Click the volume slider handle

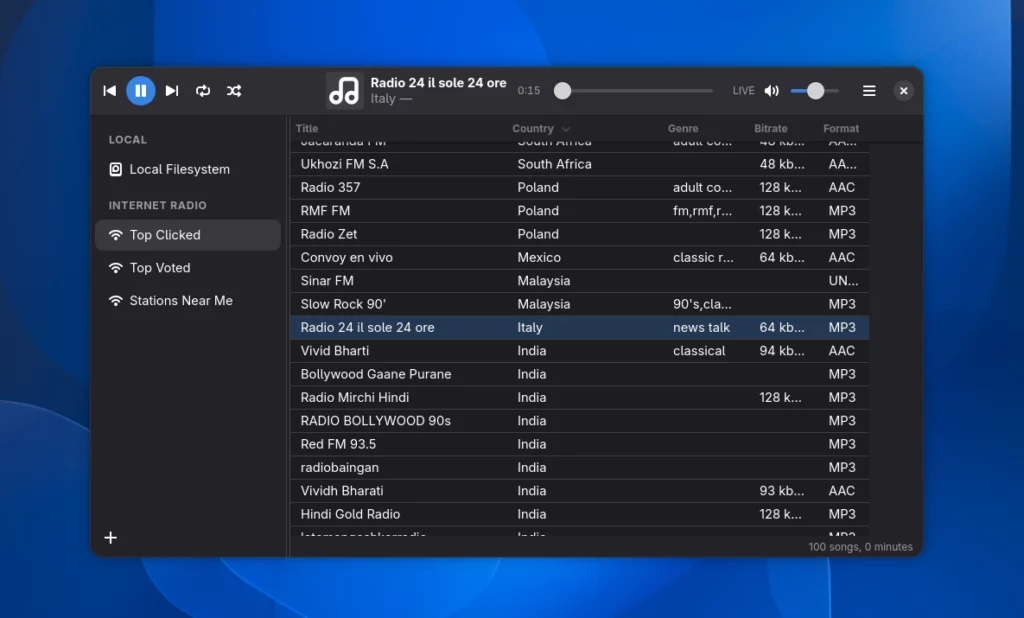coord(815,91)
